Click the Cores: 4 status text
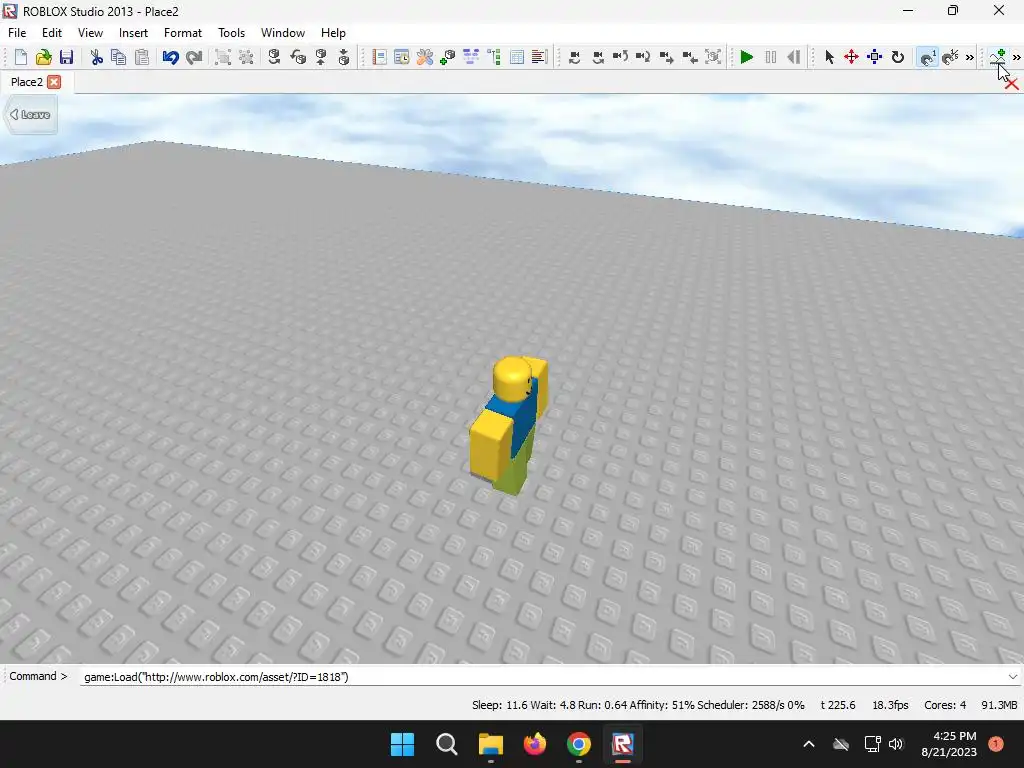The width and height of the screenshot is (1024, 768). (945, 705)
